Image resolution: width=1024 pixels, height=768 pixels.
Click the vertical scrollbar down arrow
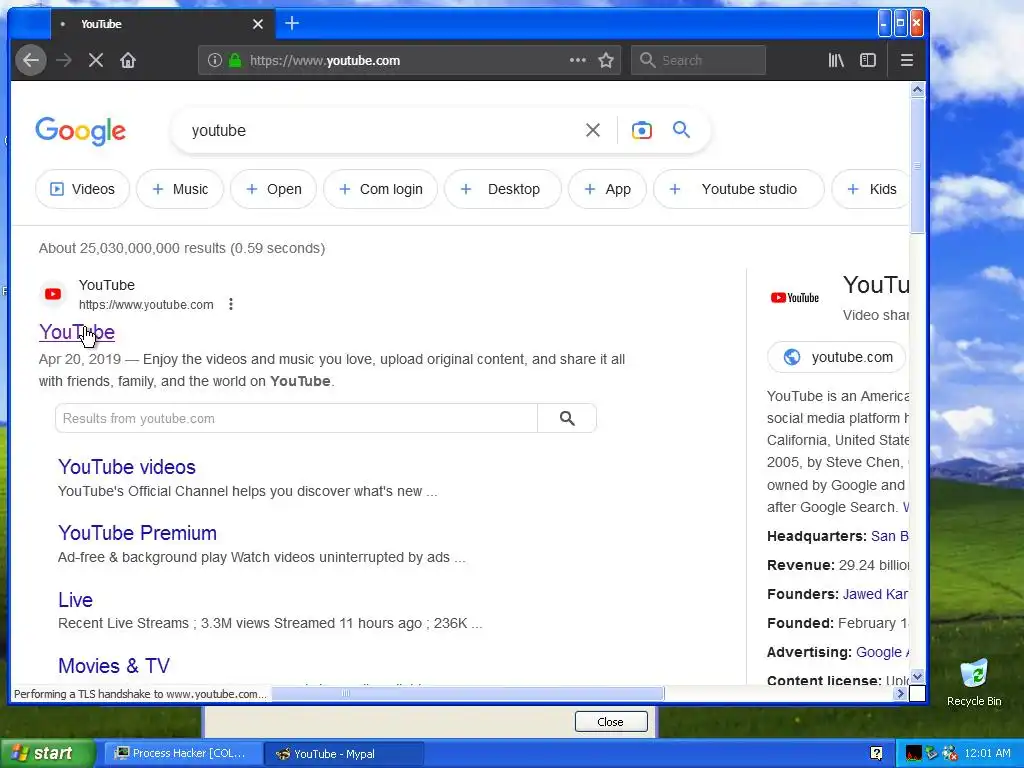[918, 677]
